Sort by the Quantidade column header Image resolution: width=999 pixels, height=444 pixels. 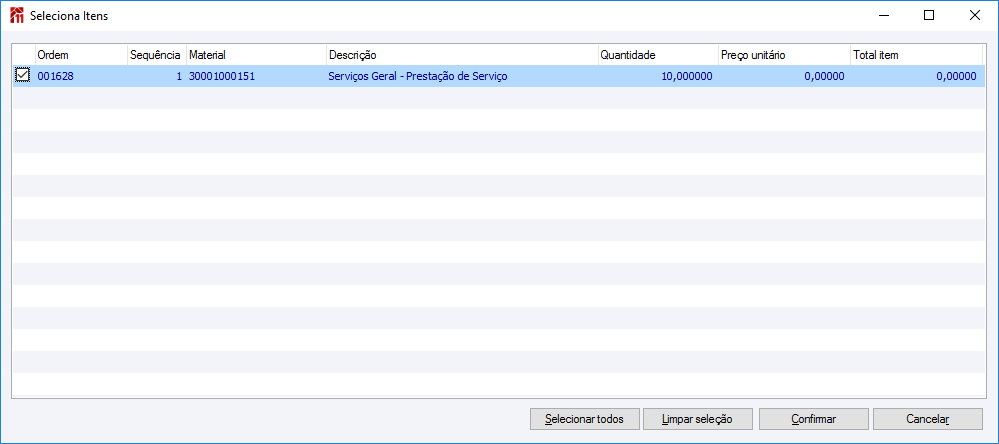tap(656, 54)
